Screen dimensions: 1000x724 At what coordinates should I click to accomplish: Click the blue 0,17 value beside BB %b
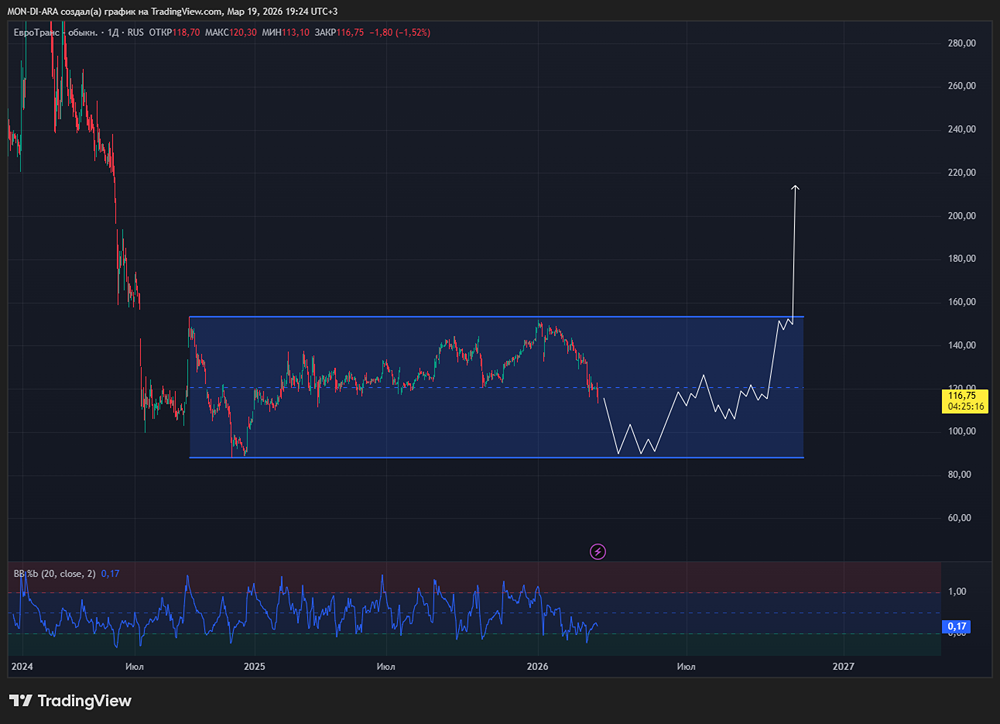coord(110,573)
